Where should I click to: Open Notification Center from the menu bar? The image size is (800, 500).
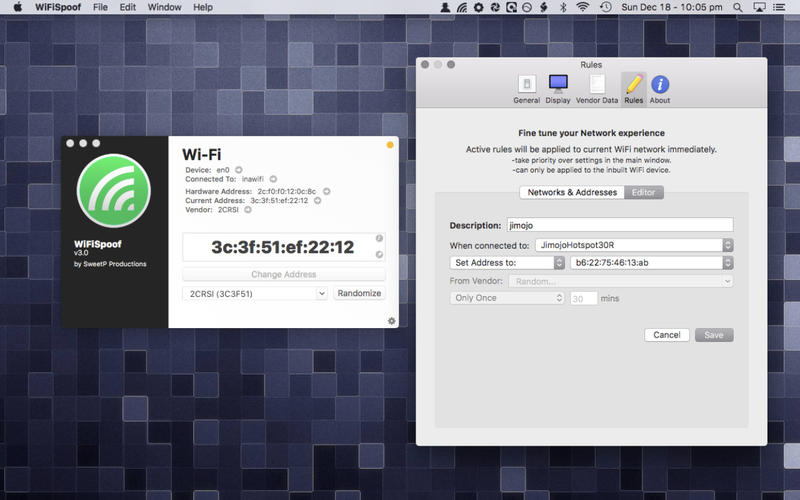779,7
